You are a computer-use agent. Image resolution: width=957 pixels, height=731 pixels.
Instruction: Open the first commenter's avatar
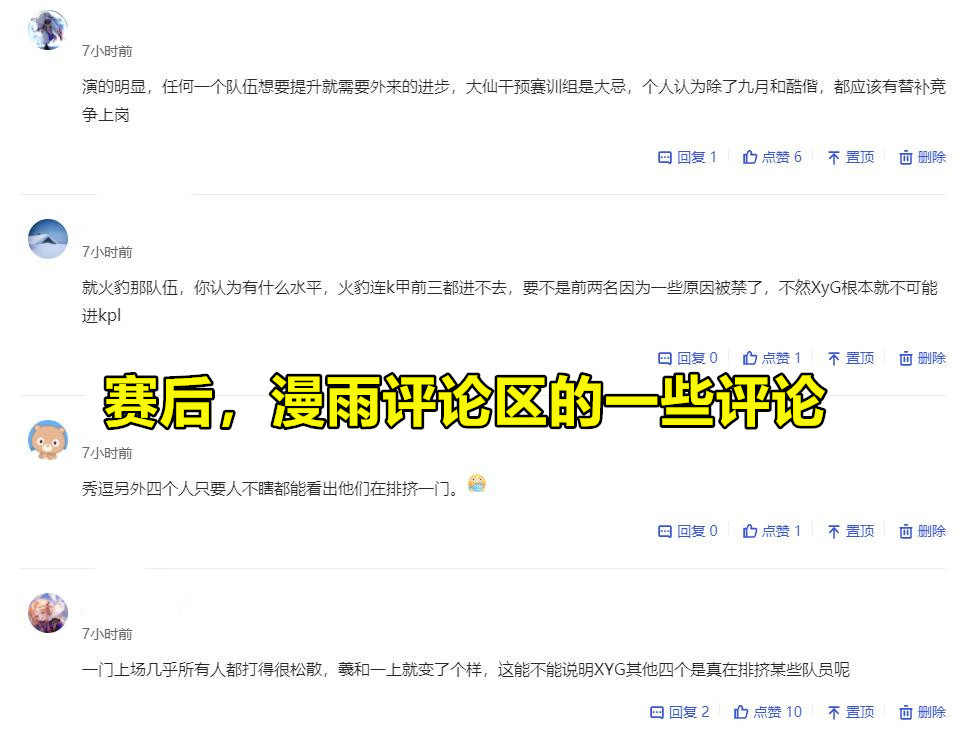48,30
